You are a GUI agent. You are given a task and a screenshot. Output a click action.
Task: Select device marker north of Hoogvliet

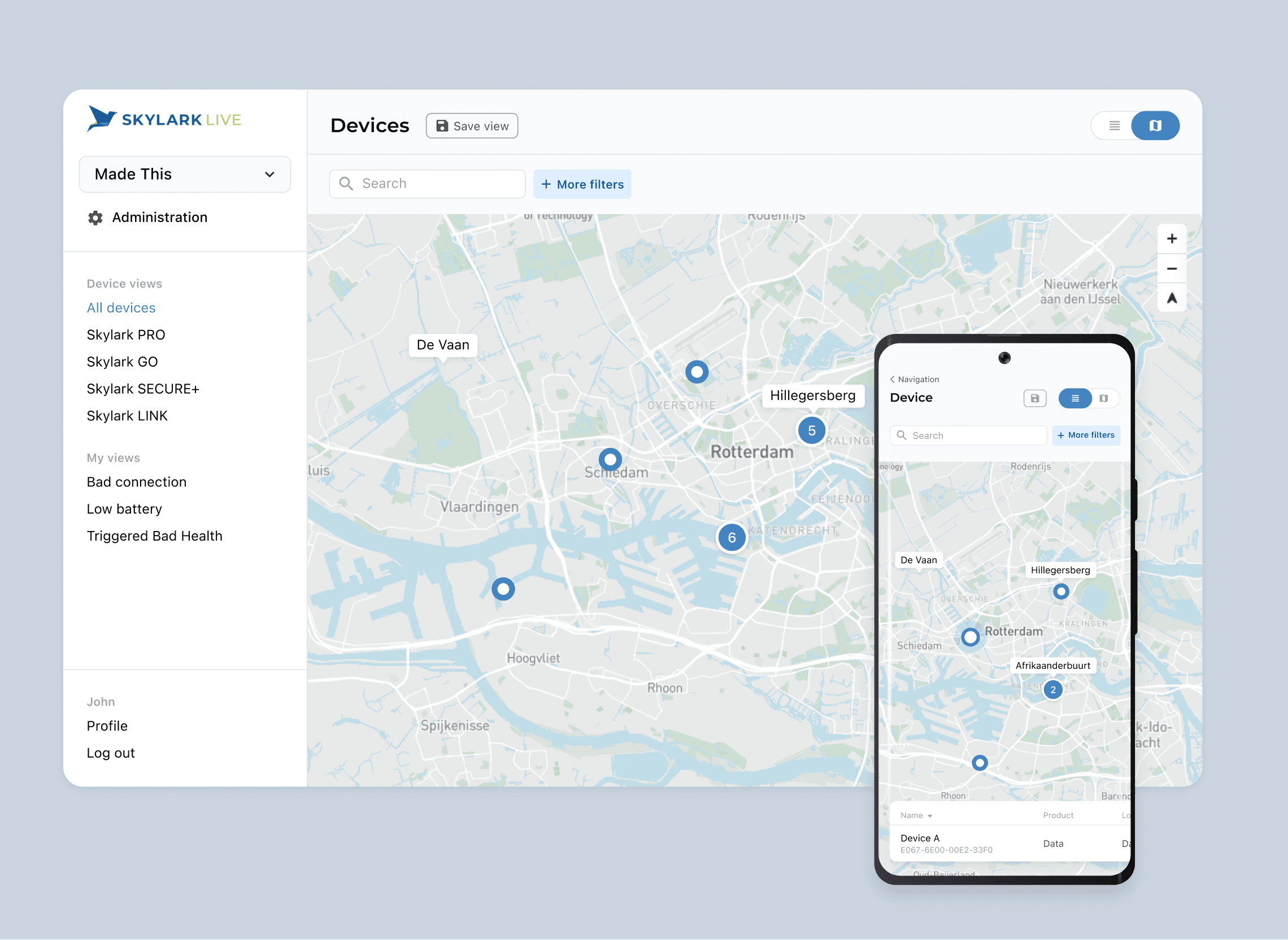coord(503,589)
